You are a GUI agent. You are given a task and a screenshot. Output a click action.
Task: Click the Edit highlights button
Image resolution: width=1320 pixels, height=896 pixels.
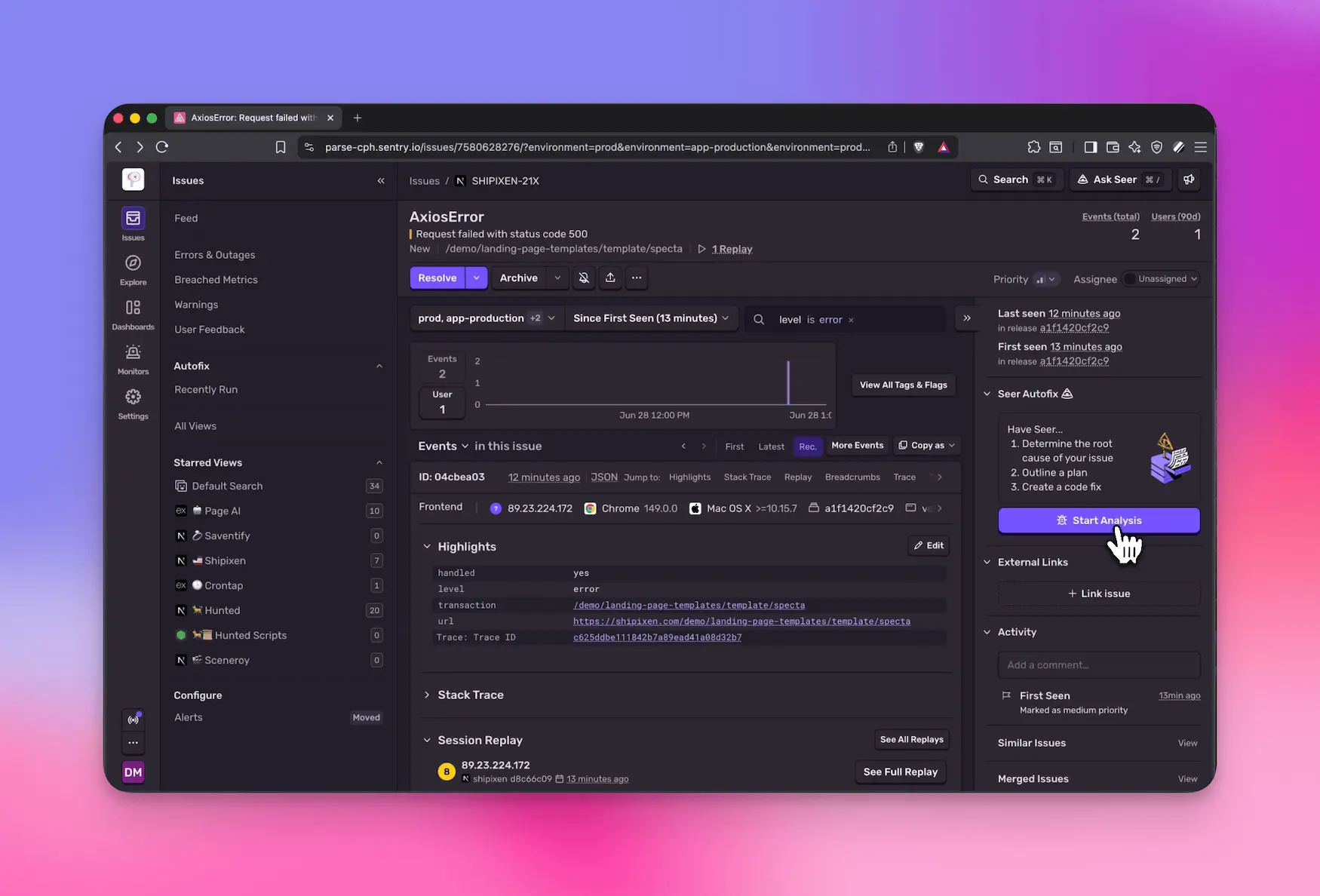point(929,545)
